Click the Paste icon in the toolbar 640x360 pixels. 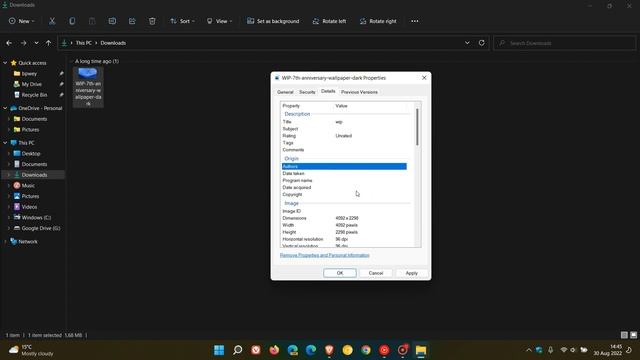tap(92, 21)
